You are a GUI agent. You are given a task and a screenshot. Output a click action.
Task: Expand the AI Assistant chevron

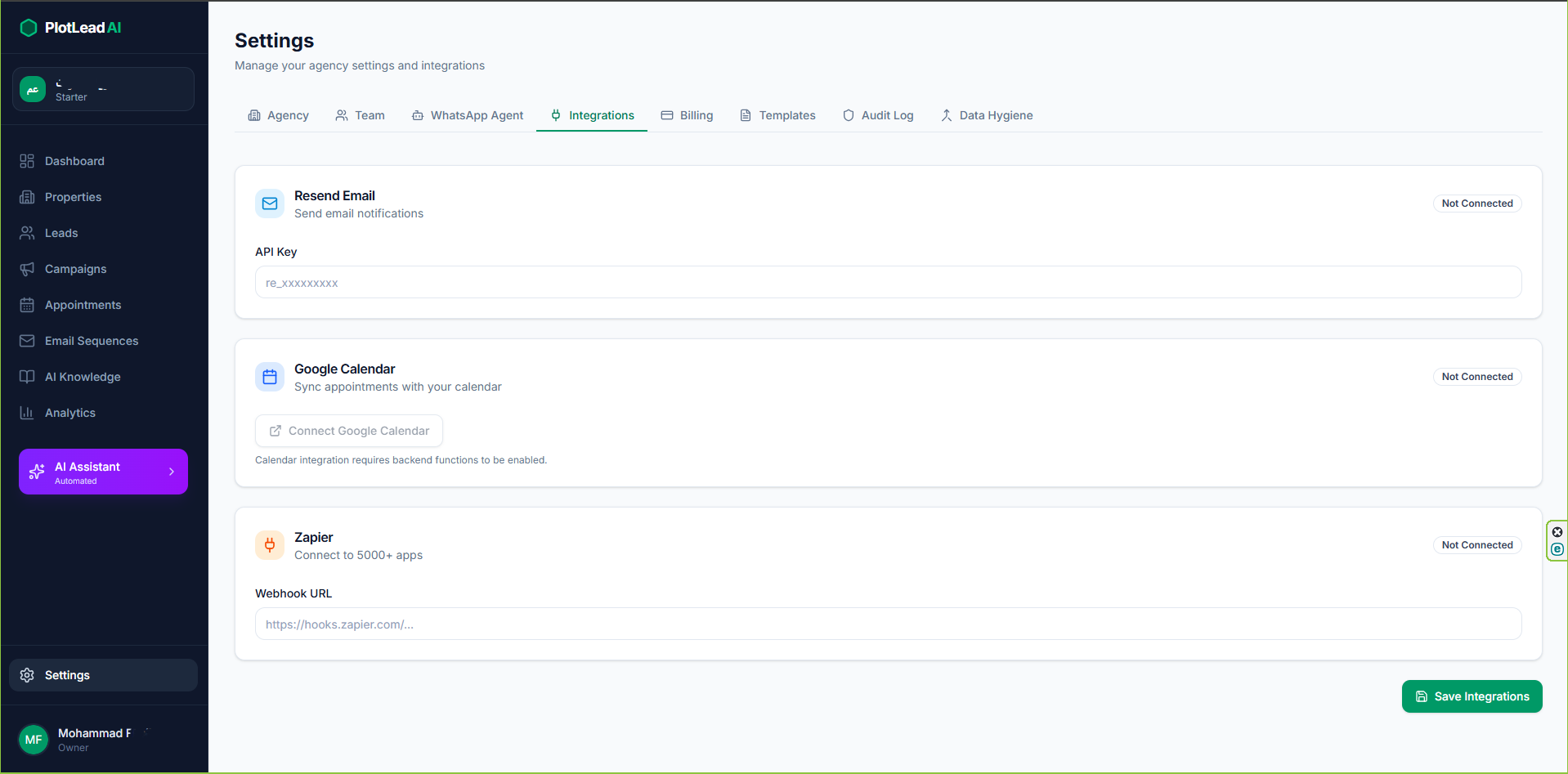[172, 472]
